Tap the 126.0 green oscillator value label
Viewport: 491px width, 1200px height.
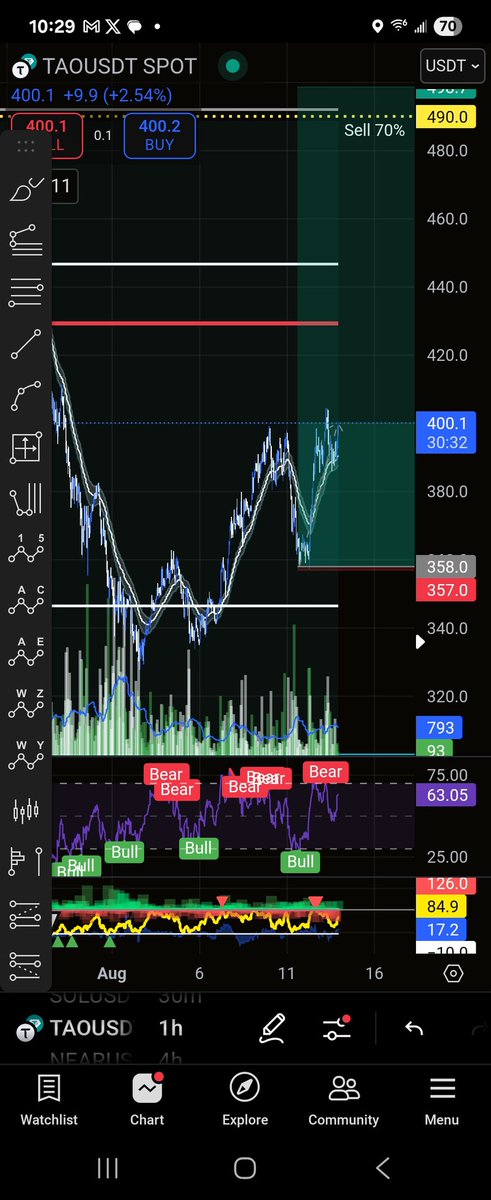448,885
